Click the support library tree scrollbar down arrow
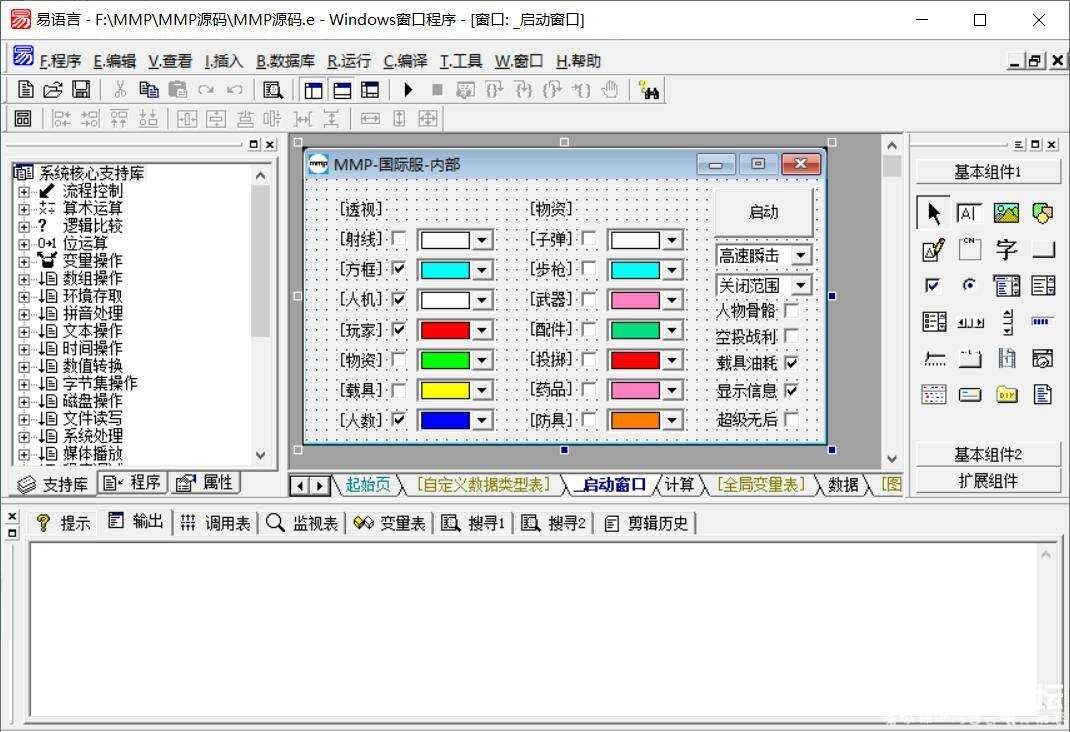Viewport: 1070px width, 732px height. coord(261,455)
